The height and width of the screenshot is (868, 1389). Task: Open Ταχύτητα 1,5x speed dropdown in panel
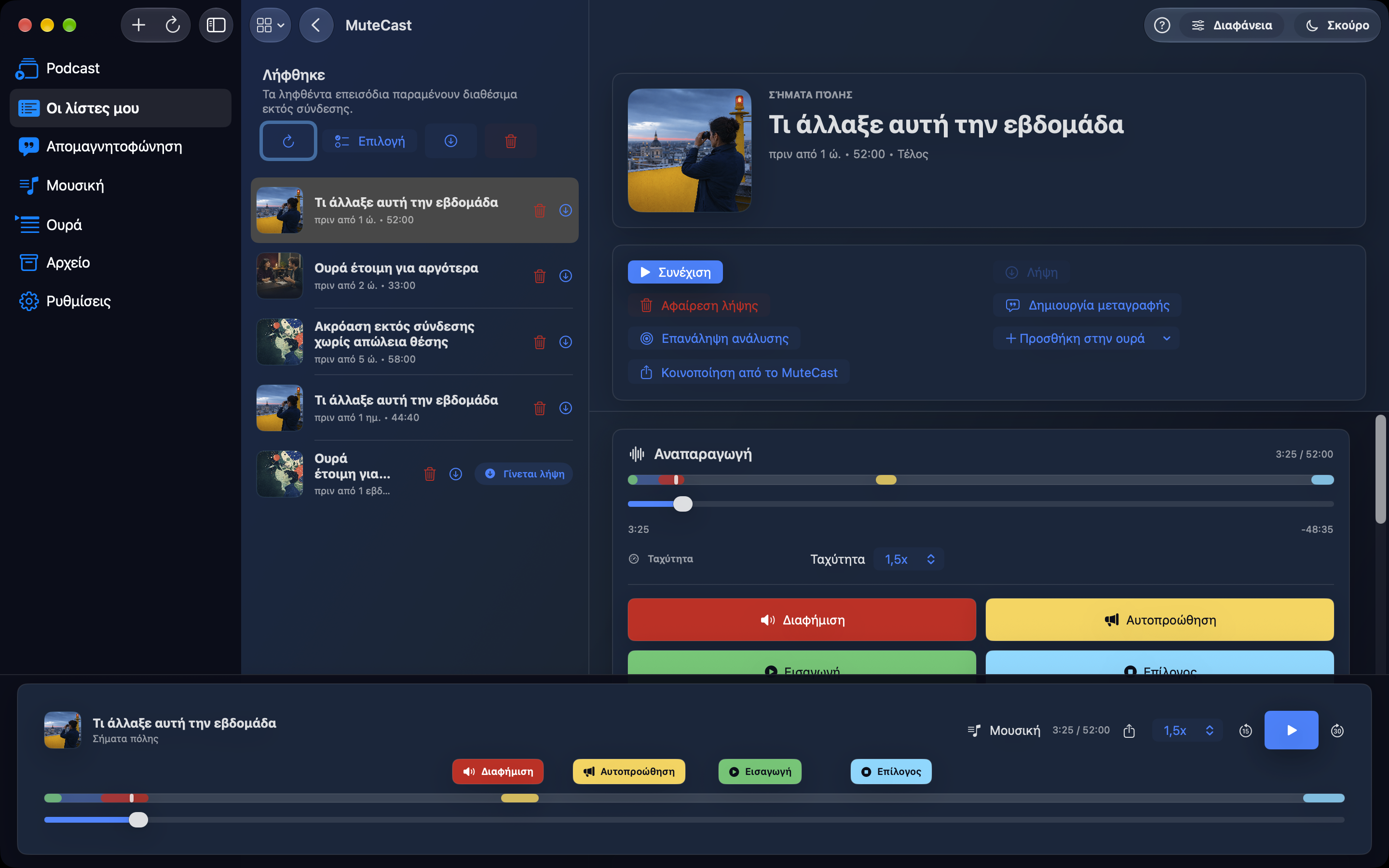tap(909, 559)
